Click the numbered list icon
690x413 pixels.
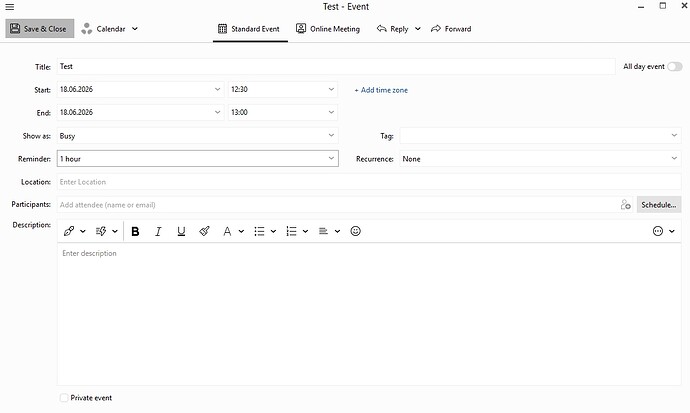coord(291,231)
